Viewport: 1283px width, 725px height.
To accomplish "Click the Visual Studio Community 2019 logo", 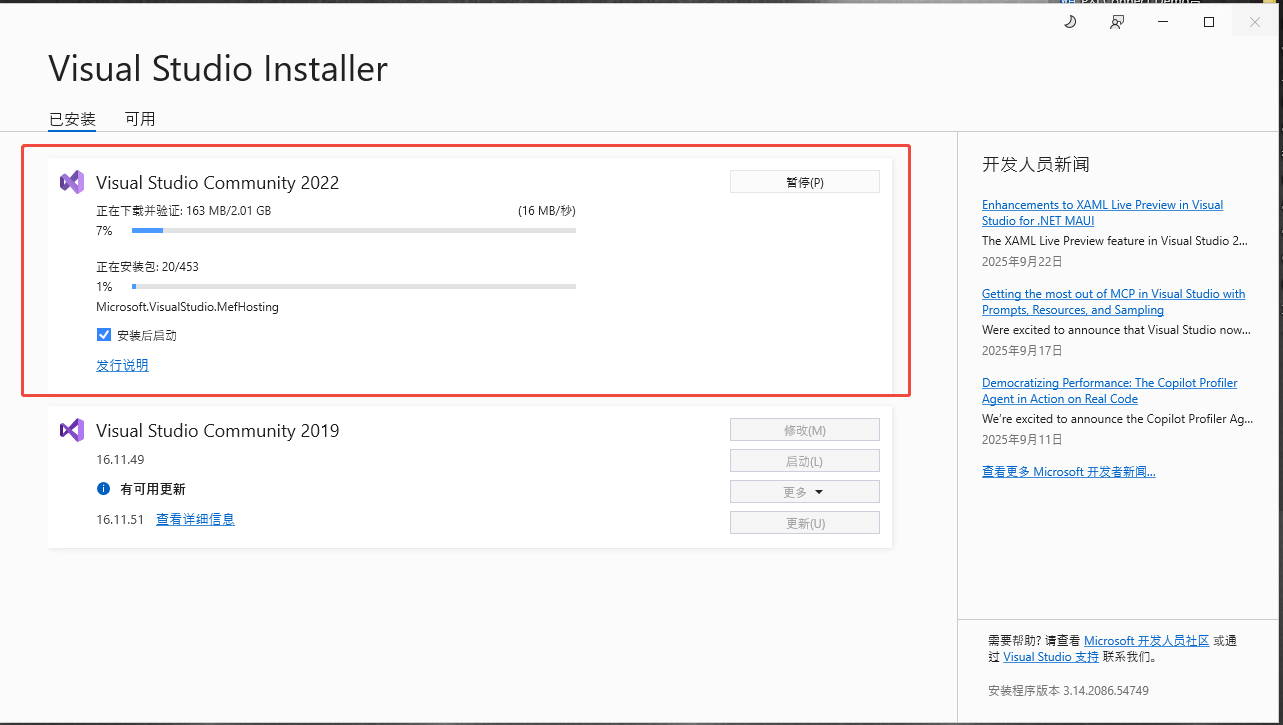I will pyautogui.click(x=71, y=430).
